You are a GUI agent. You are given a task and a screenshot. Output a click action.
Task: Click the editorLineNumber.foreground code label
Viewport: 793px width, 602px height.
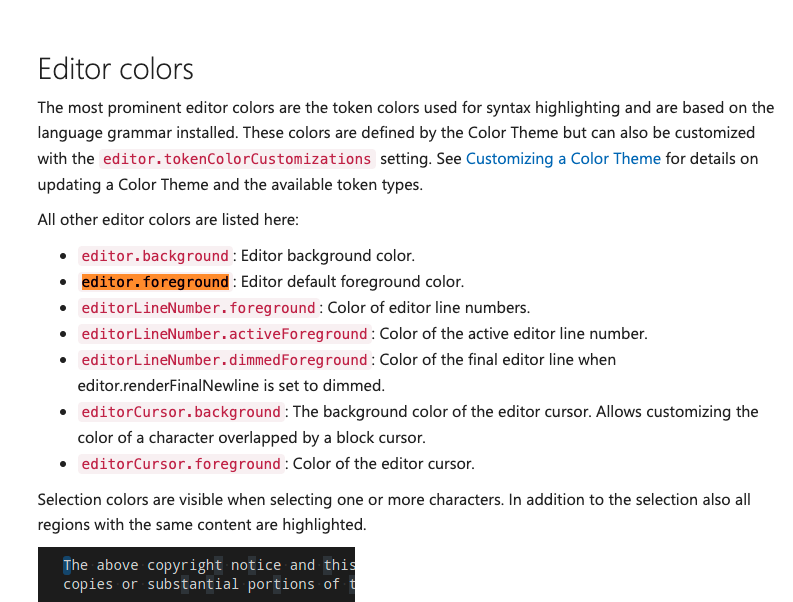coord(198,308)
